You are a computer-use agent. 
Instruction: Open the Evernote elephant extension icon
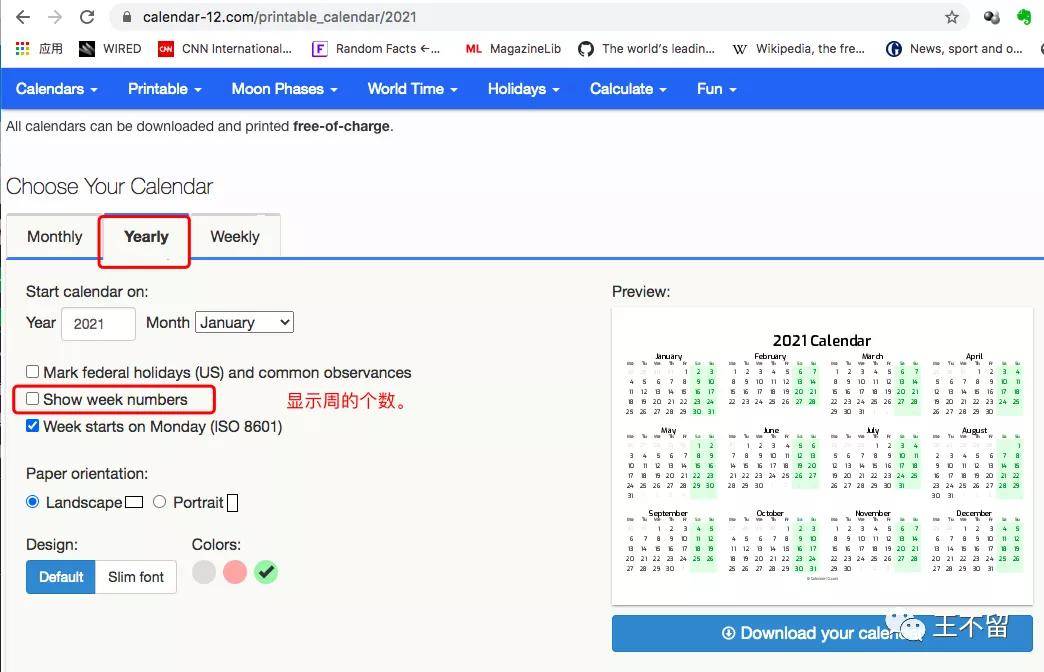coord(1024,17)
